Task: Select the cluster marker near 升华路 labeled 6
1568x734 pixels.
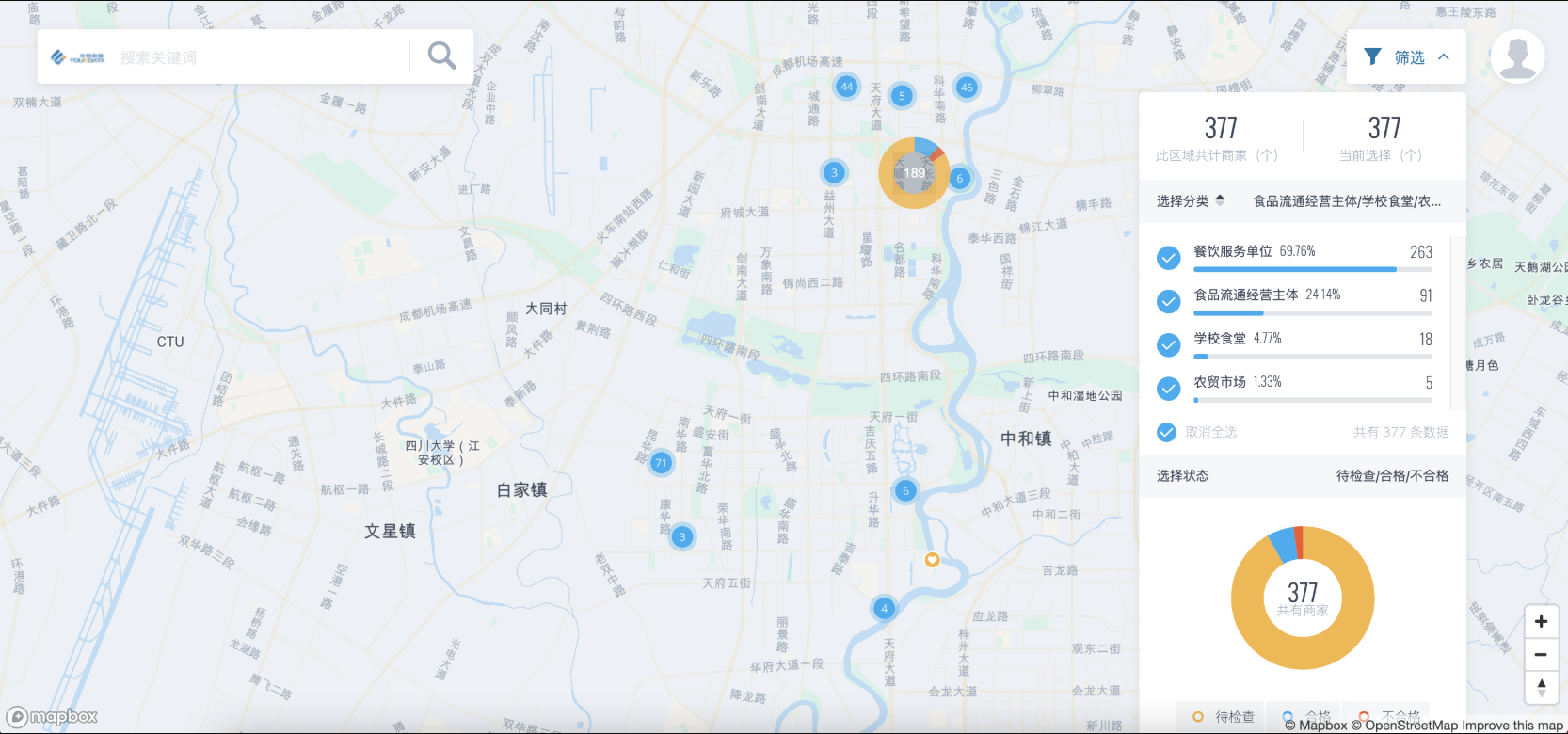Action: click(x=905, y=490)
